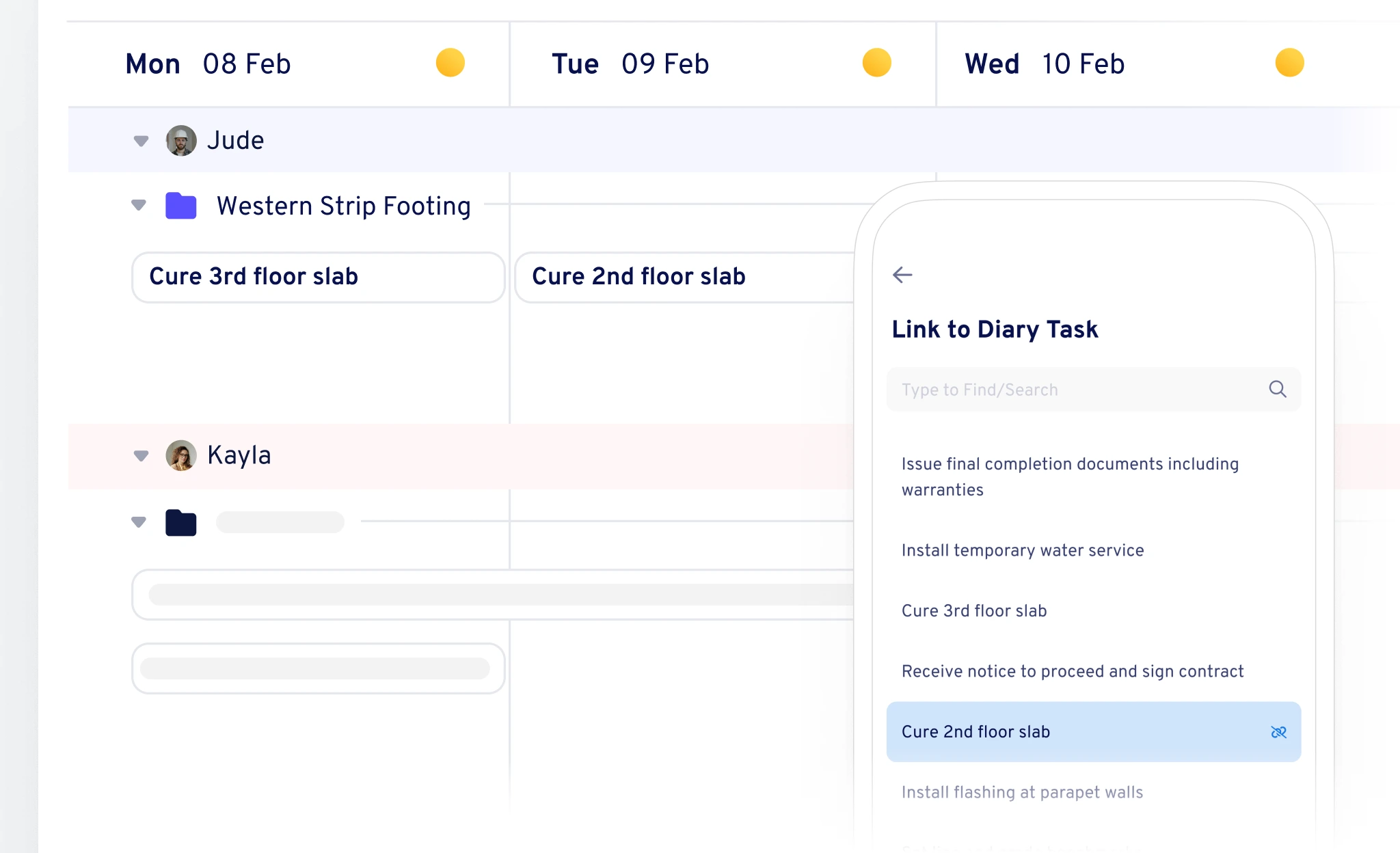Click the Western Strip Footing label
This screenshot has width=1400, height=853.
click(344, 206)
